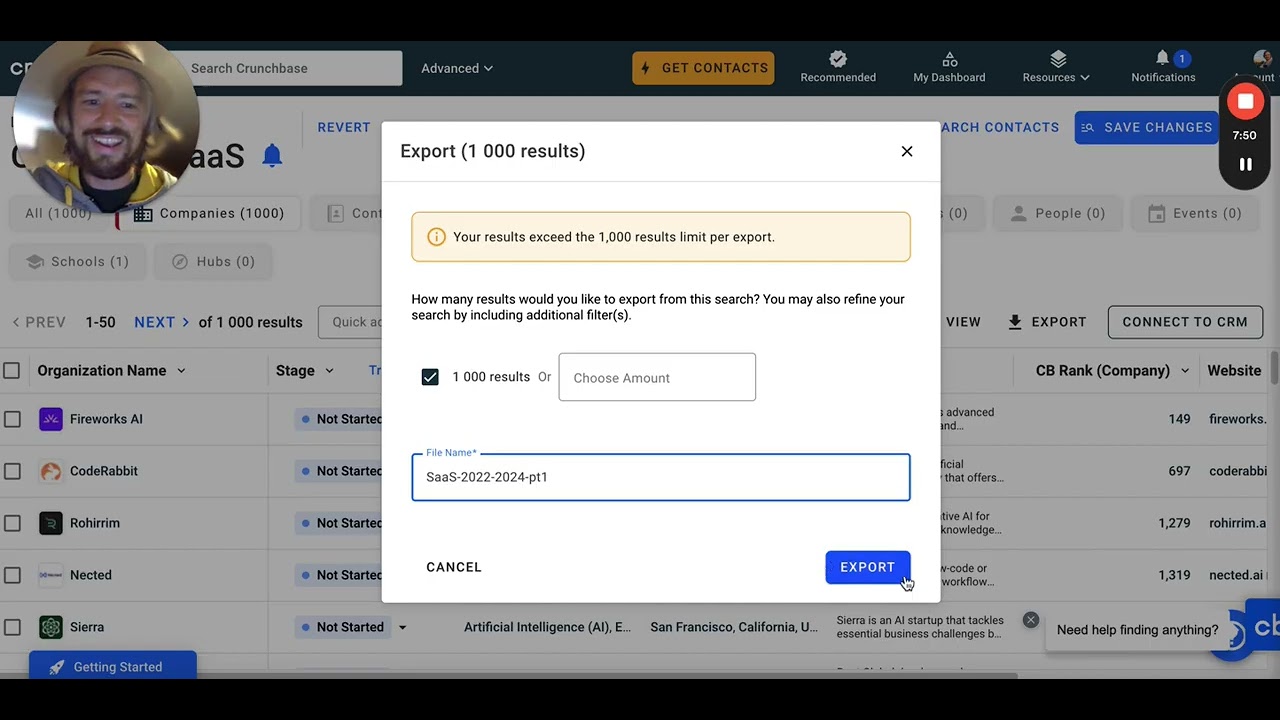The image size is (1280, 720).
Task: Click Sierra logo icon
Action: [50, 627]
